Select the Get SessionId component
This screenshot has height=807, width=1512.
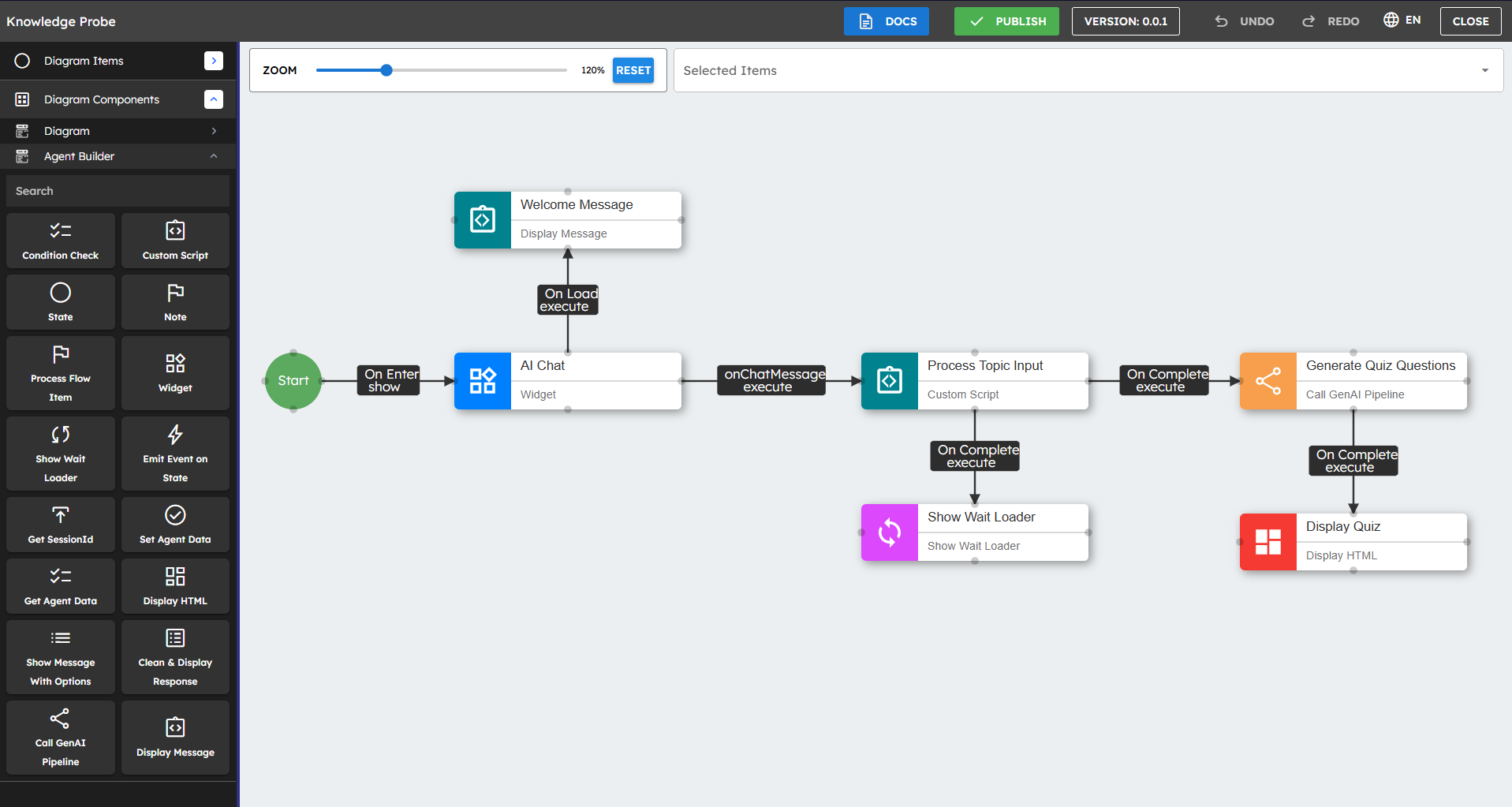61,525
